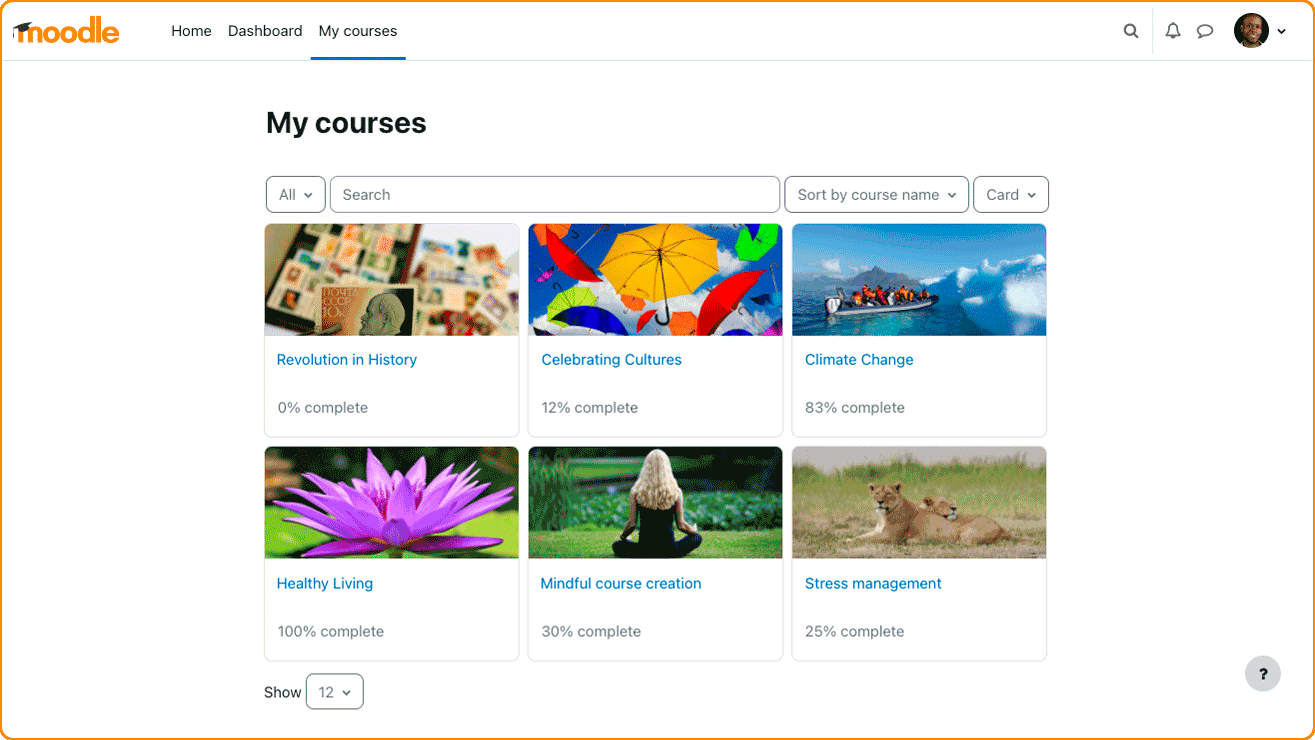Click the Mindful course creation meditation image
The width and height of the screenshot is (1315, 740).
point(655,502)
